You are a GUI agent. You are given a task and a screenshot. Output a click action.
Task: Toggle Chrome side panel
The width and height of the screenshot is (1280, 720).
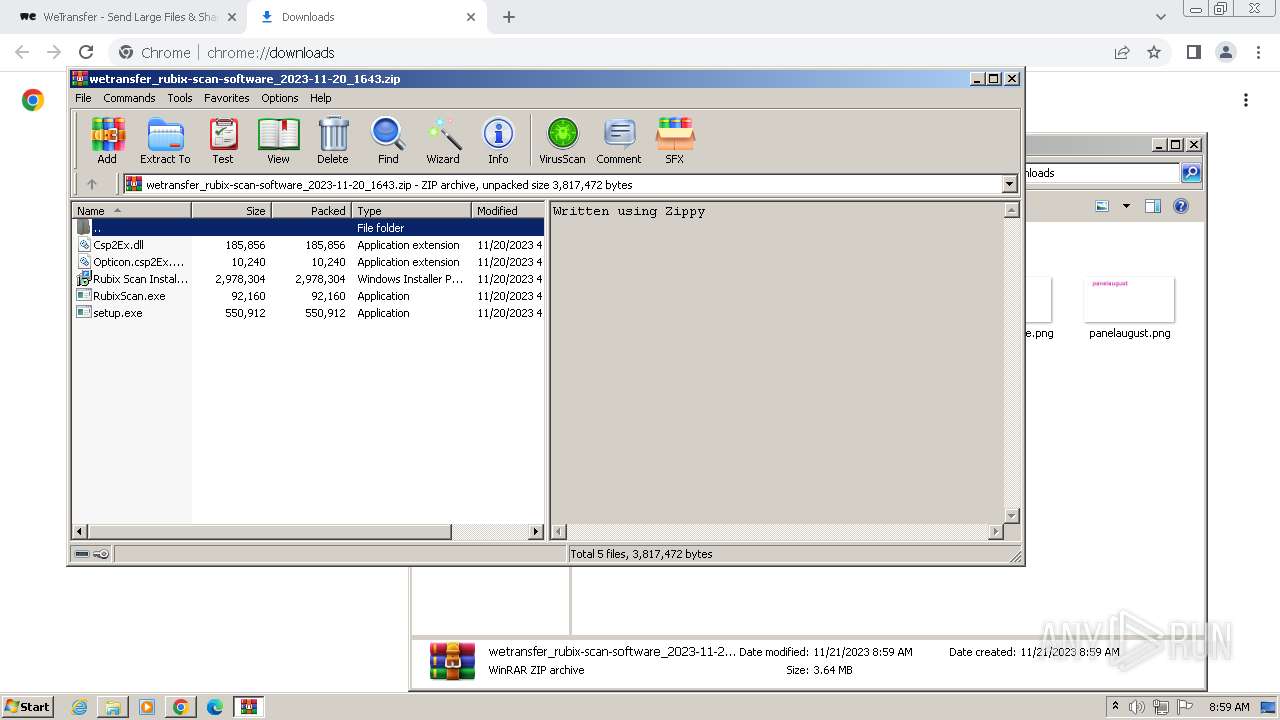click(1193, 52)
